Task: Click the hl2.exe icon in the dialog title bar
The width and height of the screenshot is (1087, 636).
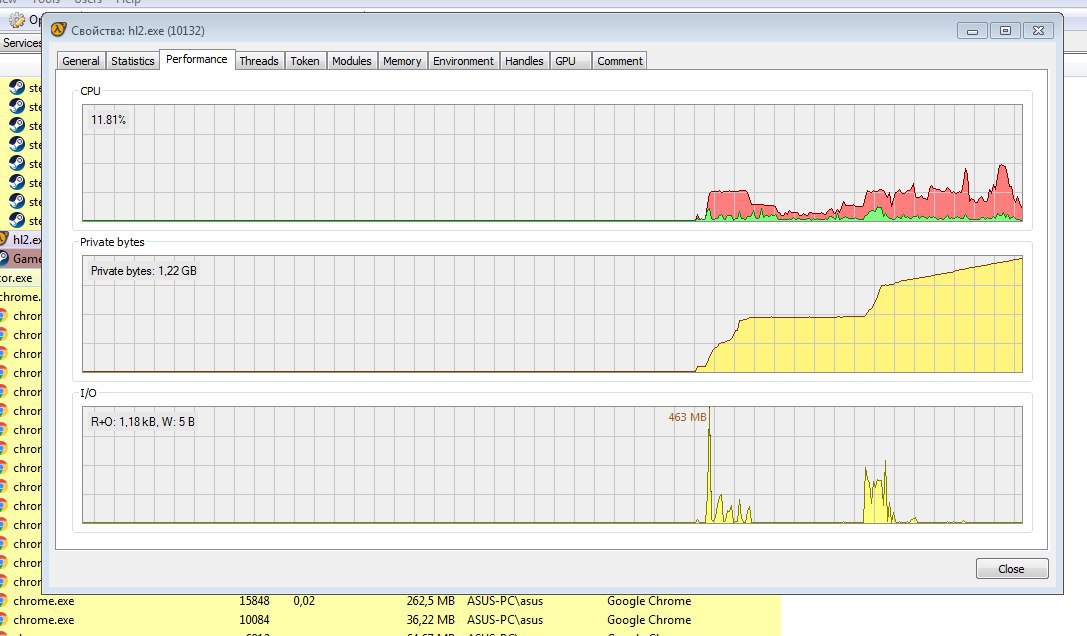Action: [58, 30]
